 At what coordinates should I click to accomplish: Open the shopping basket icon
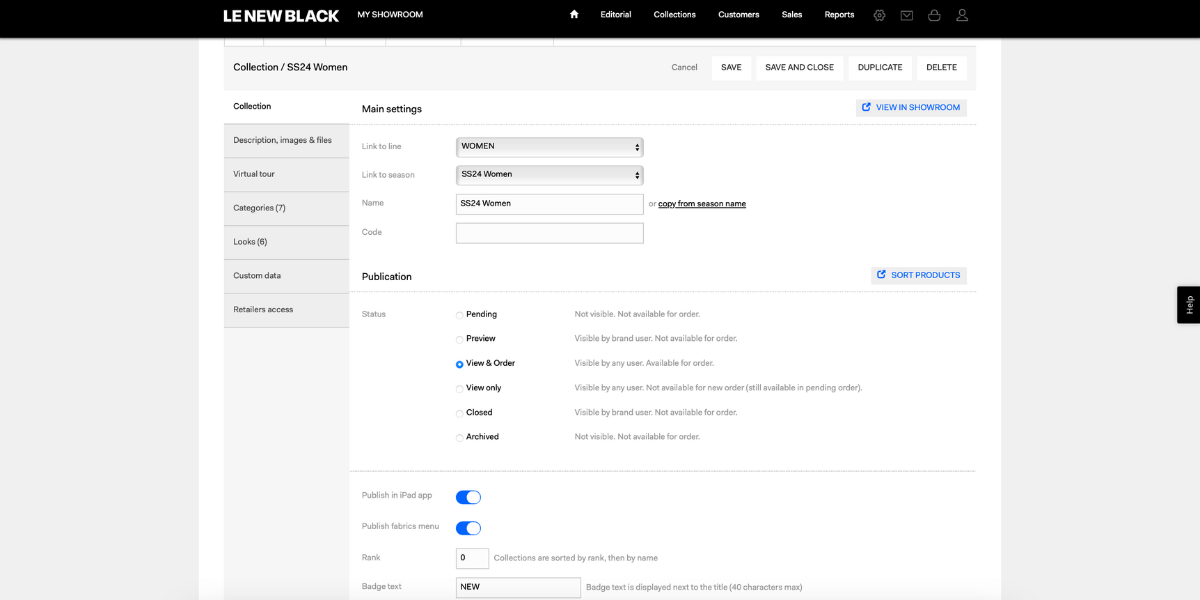[934, 15]
